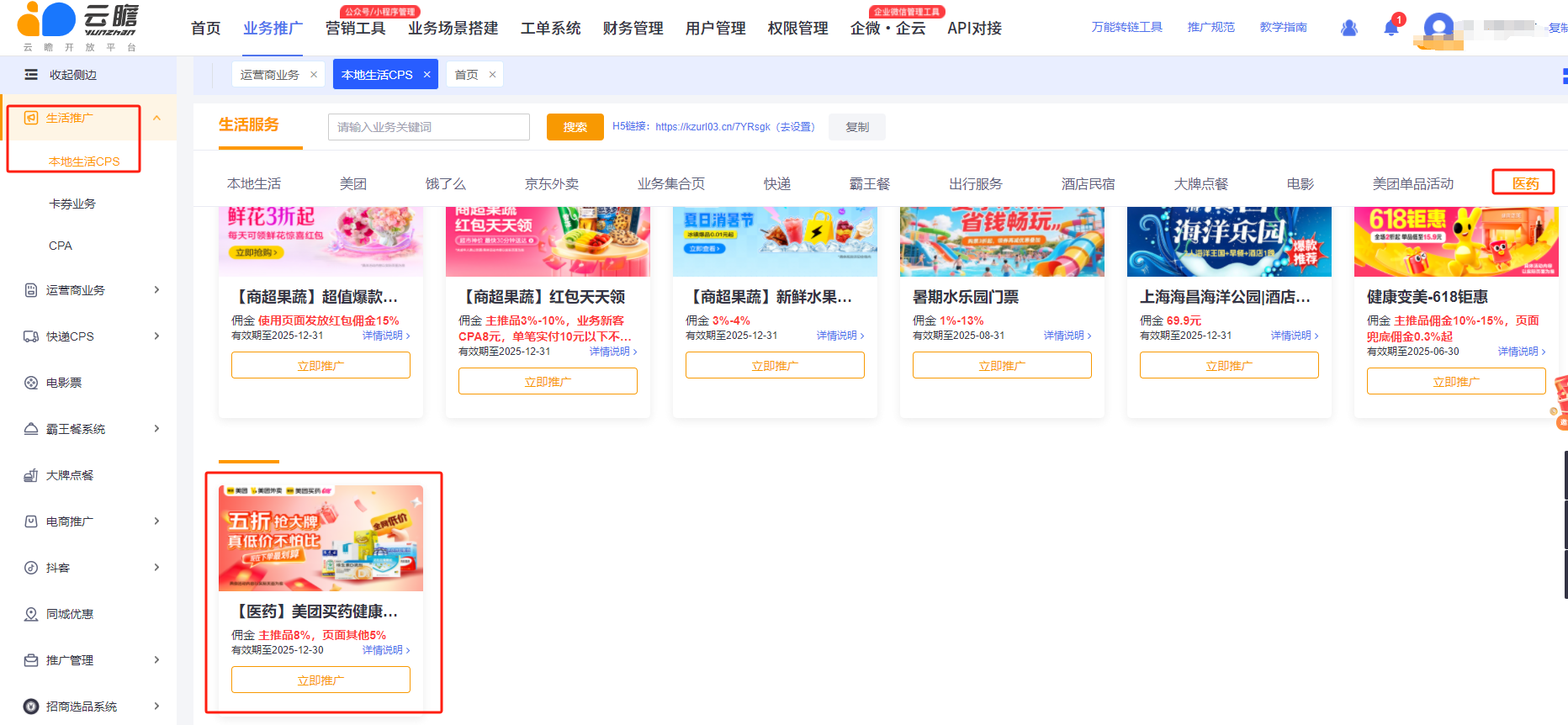Open 详情说明 for 红包天天领 card

[613, 352]
